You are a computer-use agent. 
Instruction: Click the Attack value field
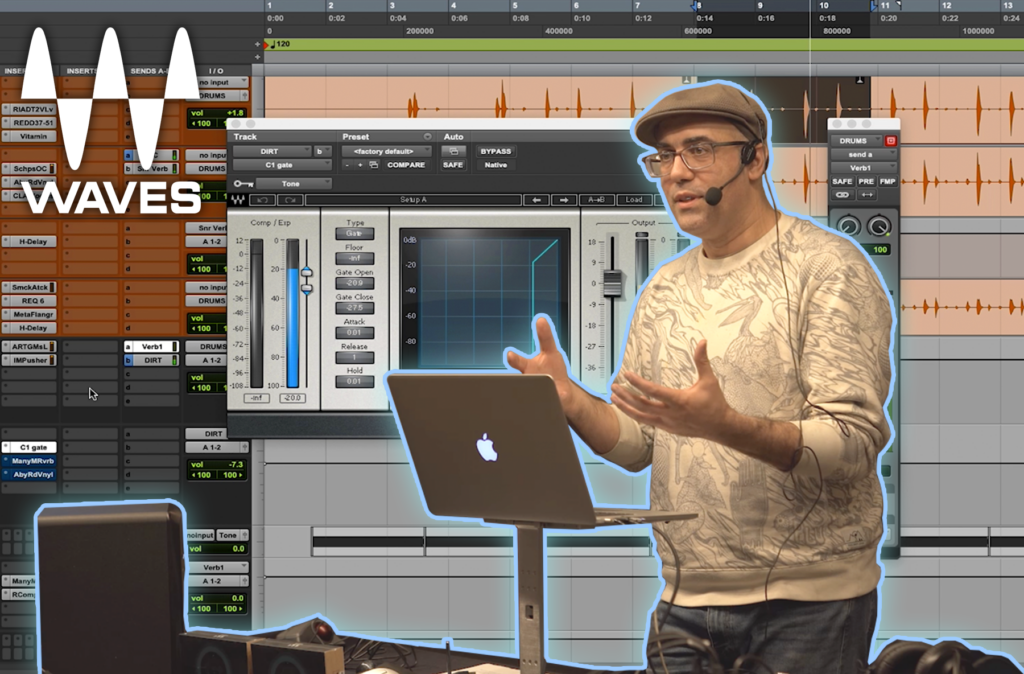pos(355,333)
